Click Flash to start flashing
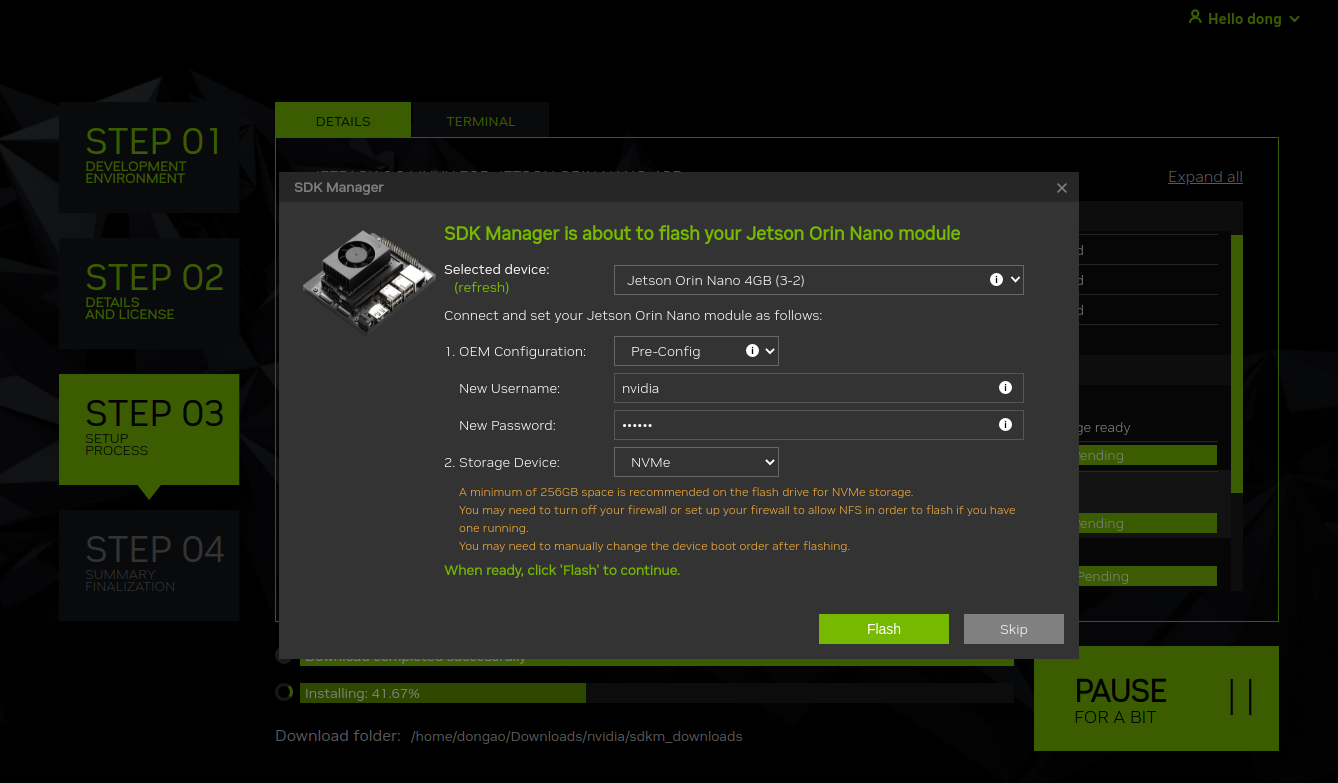The height and width of the screenshot is (783, 1338). click(x=883, y=628)
